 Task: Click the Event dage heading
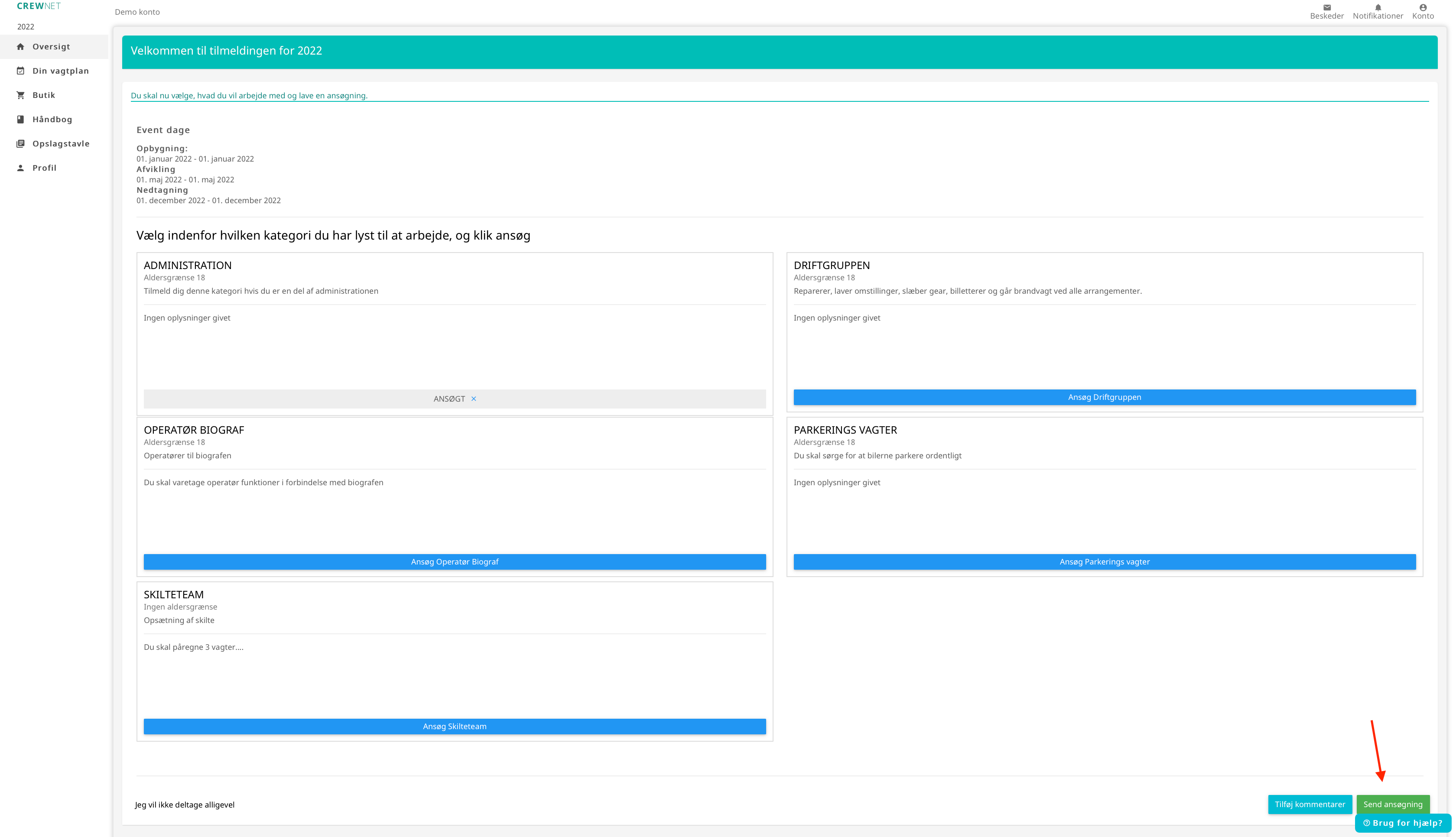[x=163, y=130]
